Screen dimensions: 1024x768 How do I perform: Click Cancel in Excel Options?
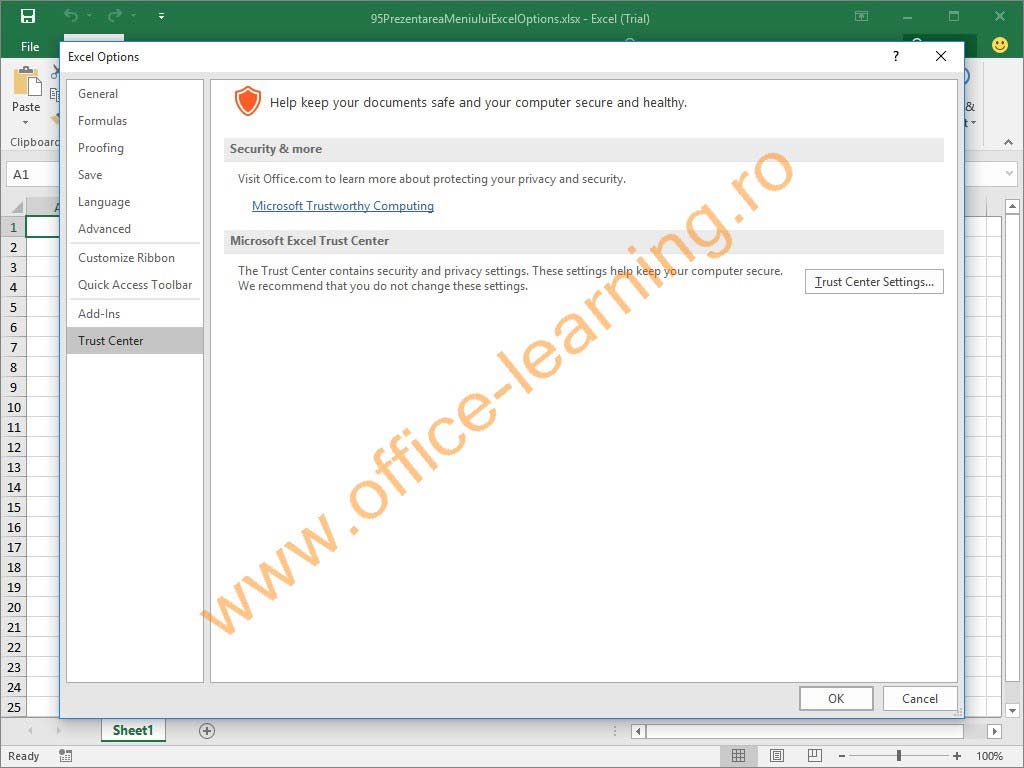click(x=920, y=699)
